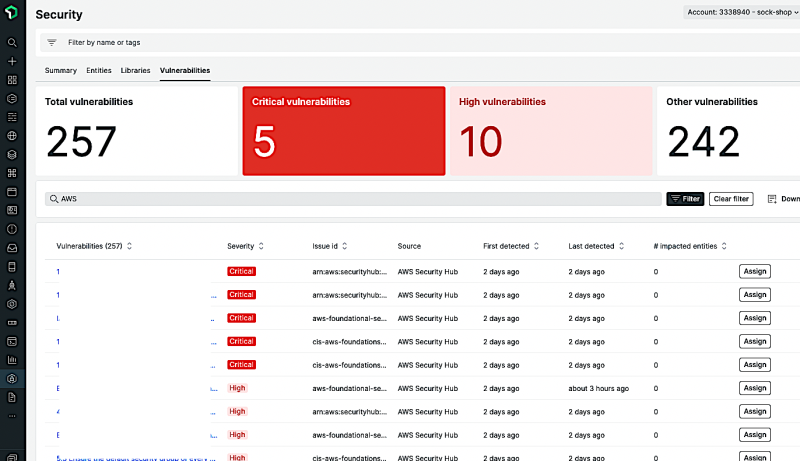Assign the first Critical vulnerability
Screen dimensions: 800x461
754,271
